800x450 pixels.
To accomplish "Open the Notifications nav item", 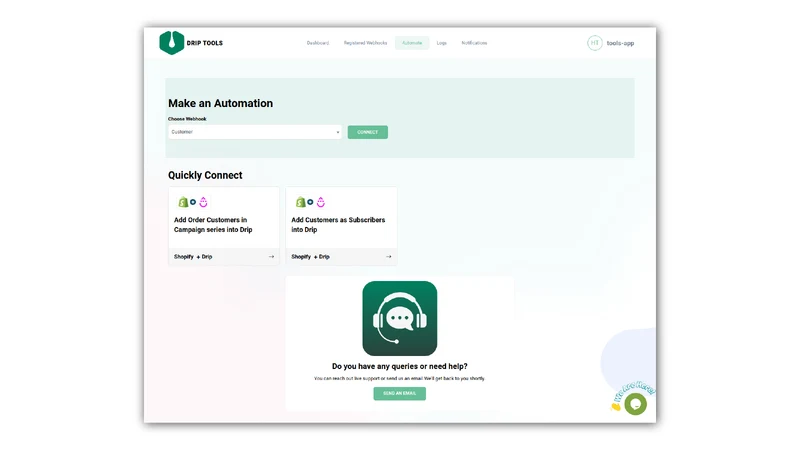I will (474, 43).
